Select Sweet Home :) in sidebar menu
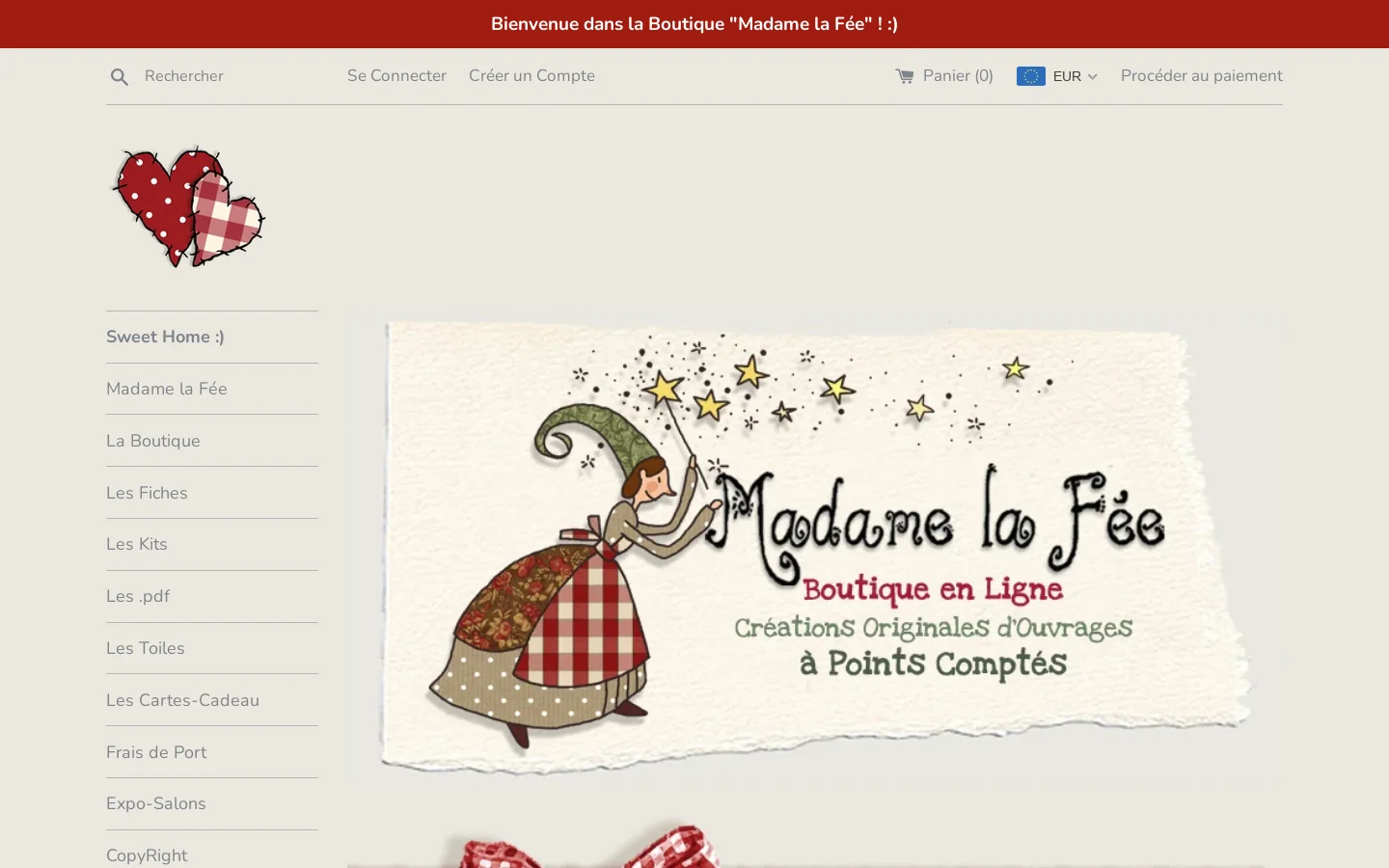 coord(165,337)
